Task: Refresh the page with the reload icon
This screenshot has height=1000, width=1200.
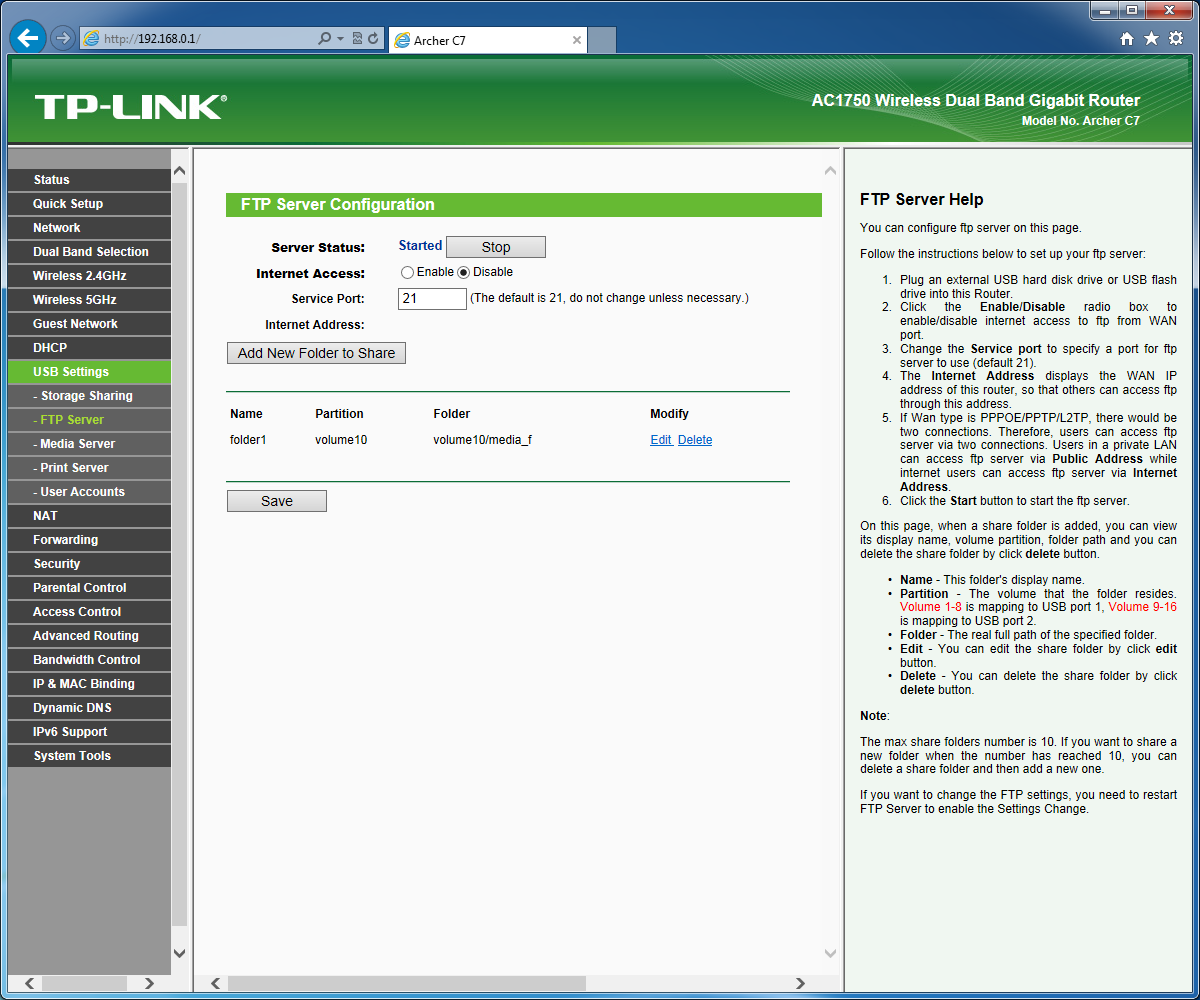Action: pos(373,39)
